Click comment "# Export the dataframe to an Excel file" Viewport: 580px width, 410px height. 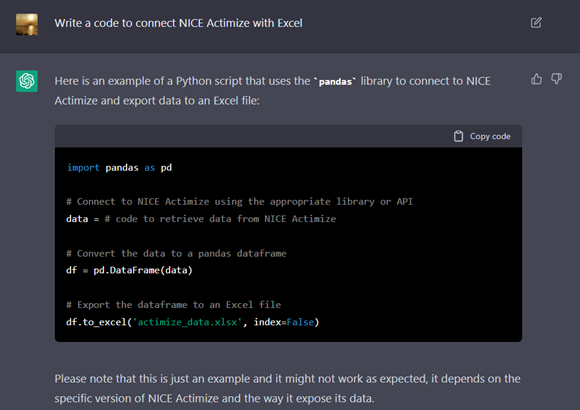pos(173,305)
